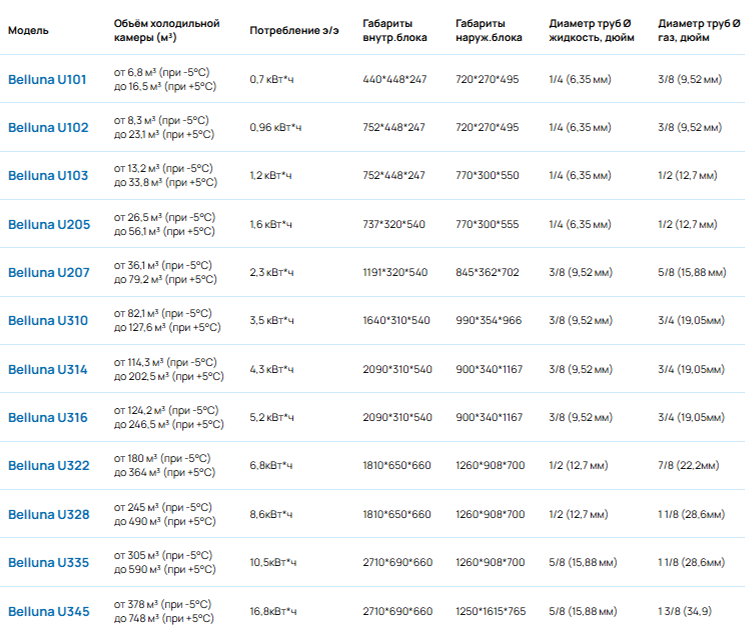
Task: Open the Belluna U316 product link
Action: pos(48,417)
